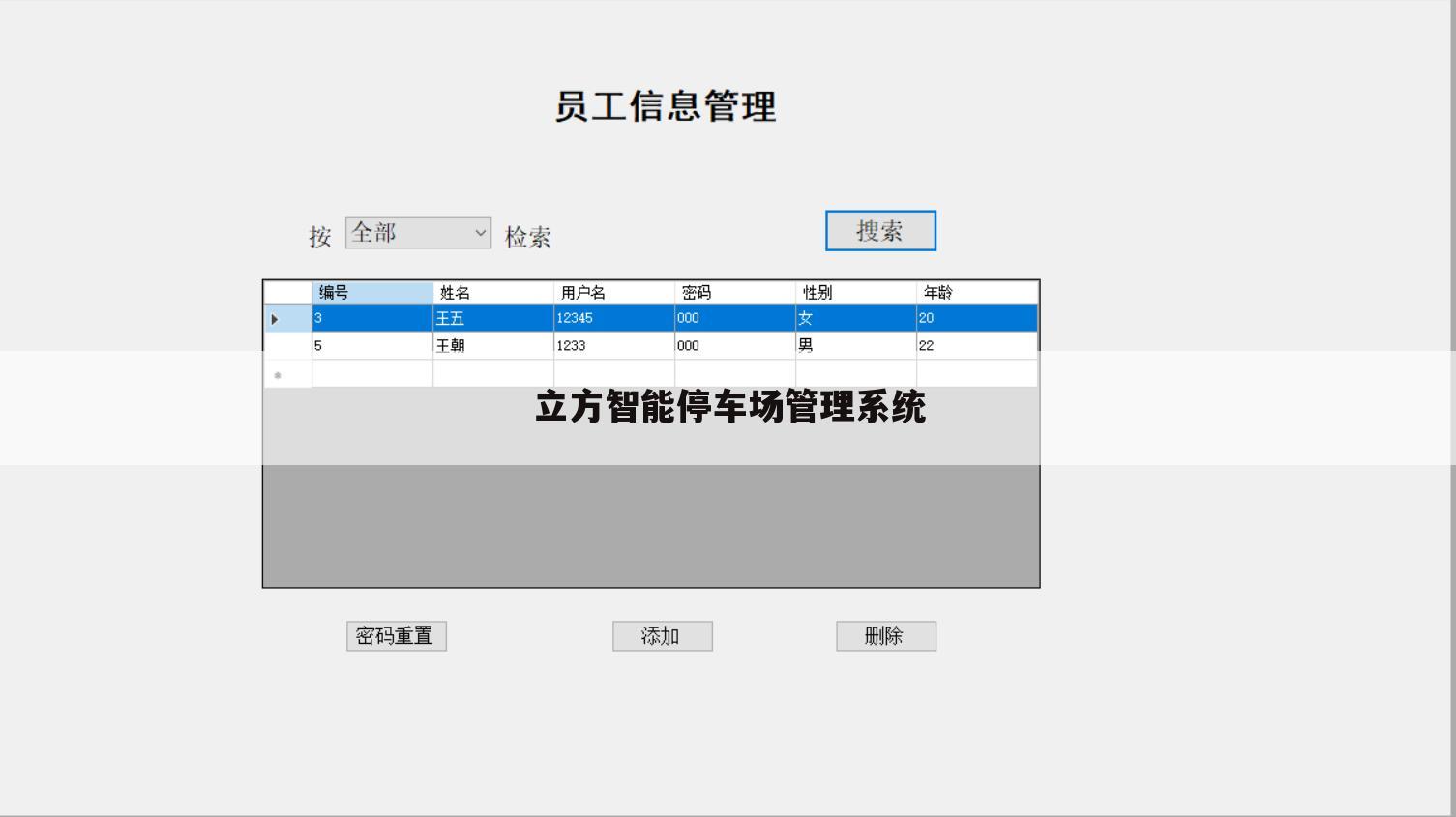Select the name cell 王朝

click(x=493, y=345)
